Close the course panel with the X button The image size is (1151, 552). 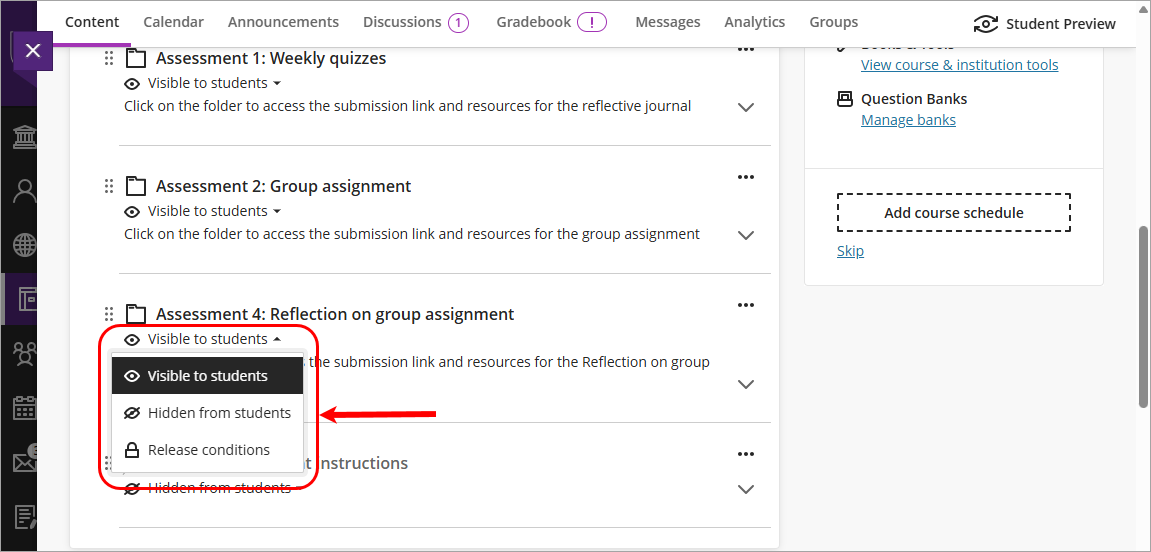(x=33, y=51)
